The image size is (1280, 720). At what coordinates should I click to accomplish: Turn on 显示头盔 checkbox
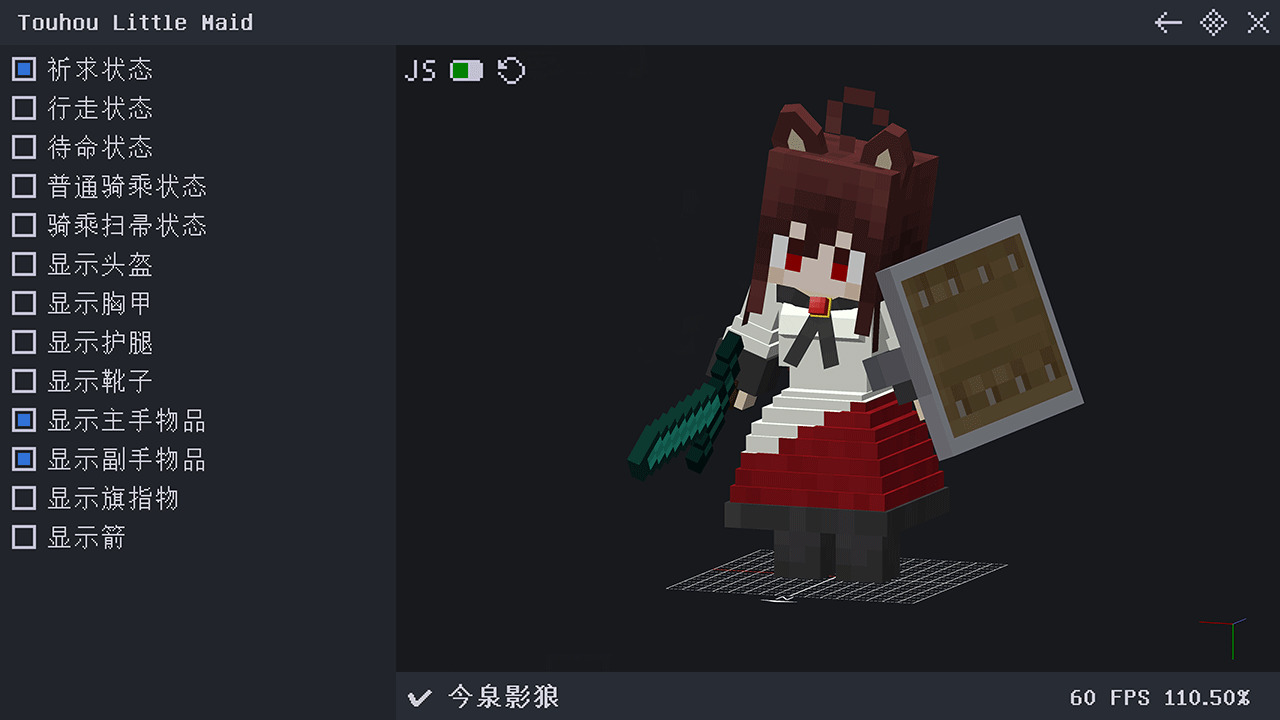point(24,264)
